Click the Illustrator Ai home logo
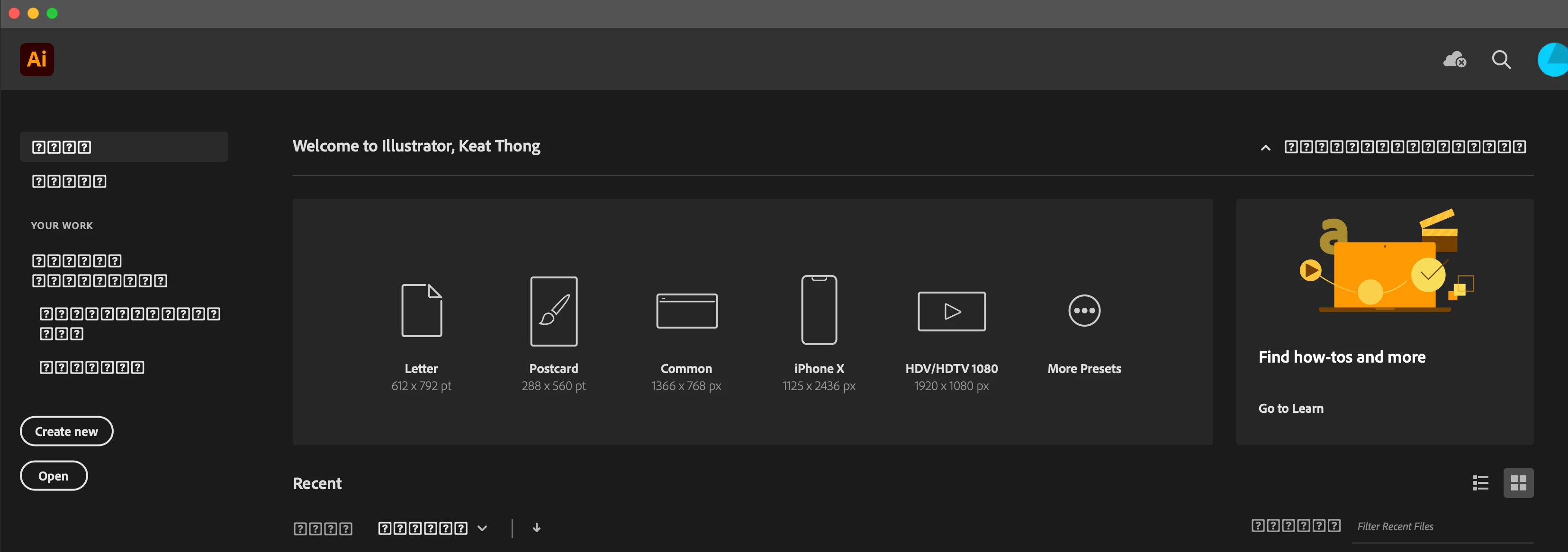Image resolution: width=1568 pixels, height=552 pixels. (36, 60)
